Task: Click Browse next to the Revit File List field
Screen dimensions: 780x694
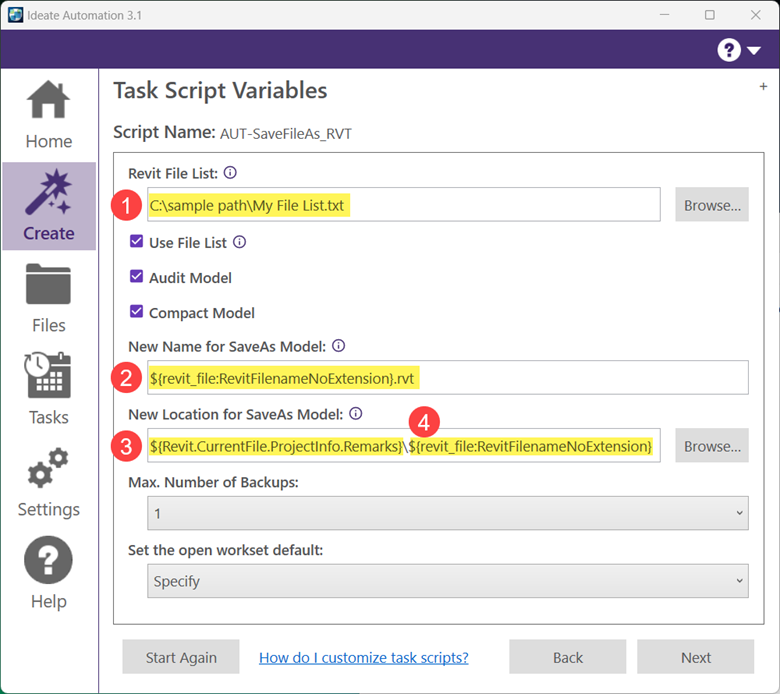Action: tap(712, 204)
